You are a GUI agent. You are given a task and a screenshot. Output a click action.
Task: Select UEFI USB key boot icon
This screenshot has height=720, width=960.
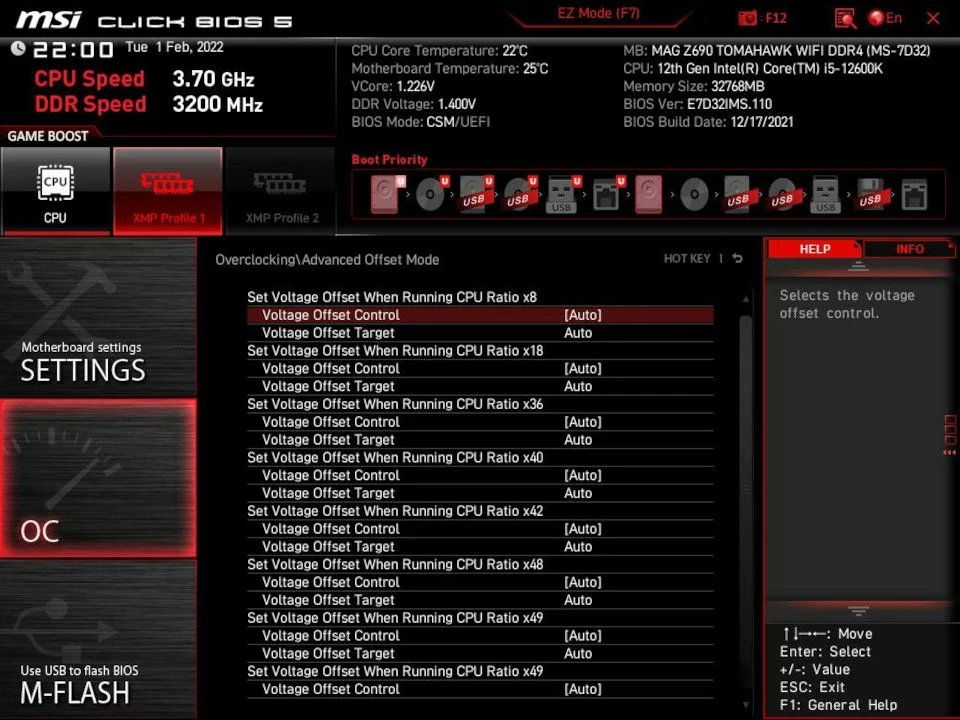coord(563,194)
